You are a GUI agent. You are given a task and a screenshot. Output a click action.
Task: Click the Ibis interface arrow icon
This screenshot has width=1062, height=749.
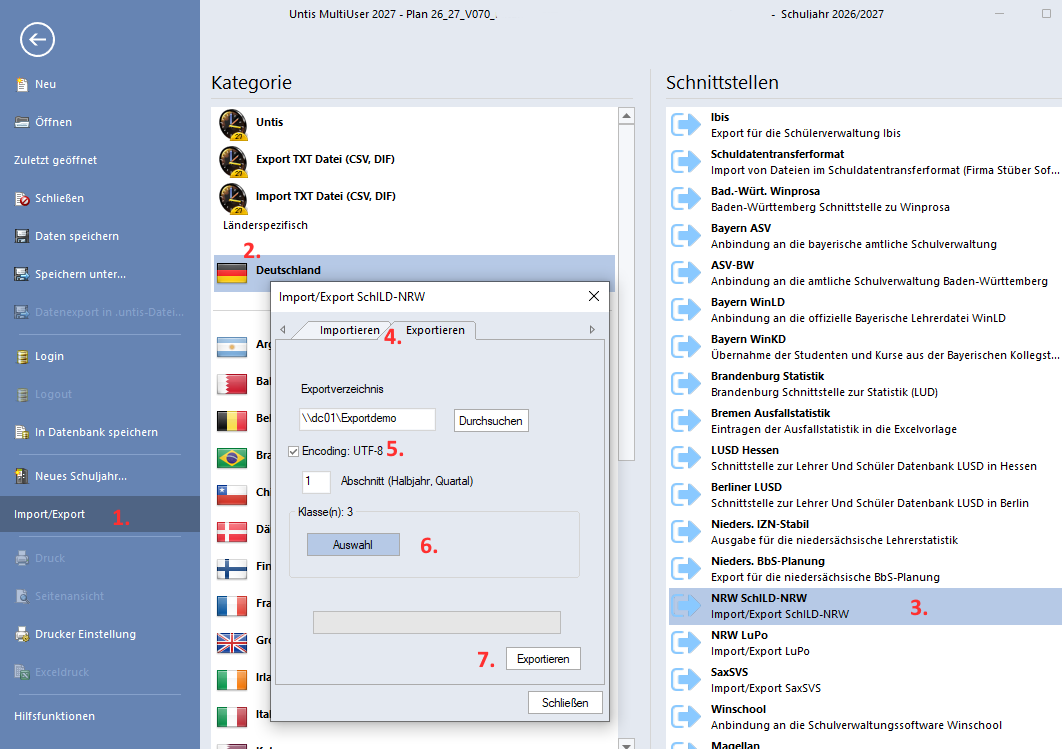685,125
